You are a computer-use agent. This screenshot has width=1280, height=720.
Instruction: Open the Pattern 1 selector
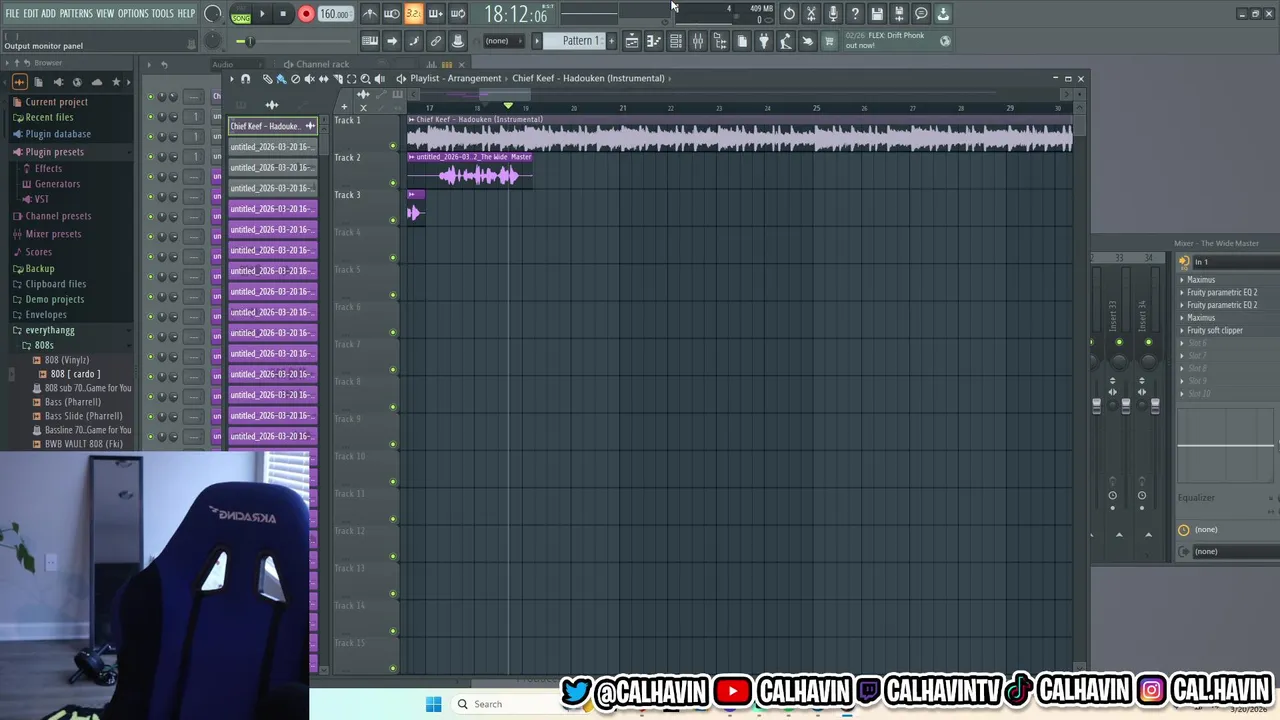pyautogui.click(x=580, y=41)
